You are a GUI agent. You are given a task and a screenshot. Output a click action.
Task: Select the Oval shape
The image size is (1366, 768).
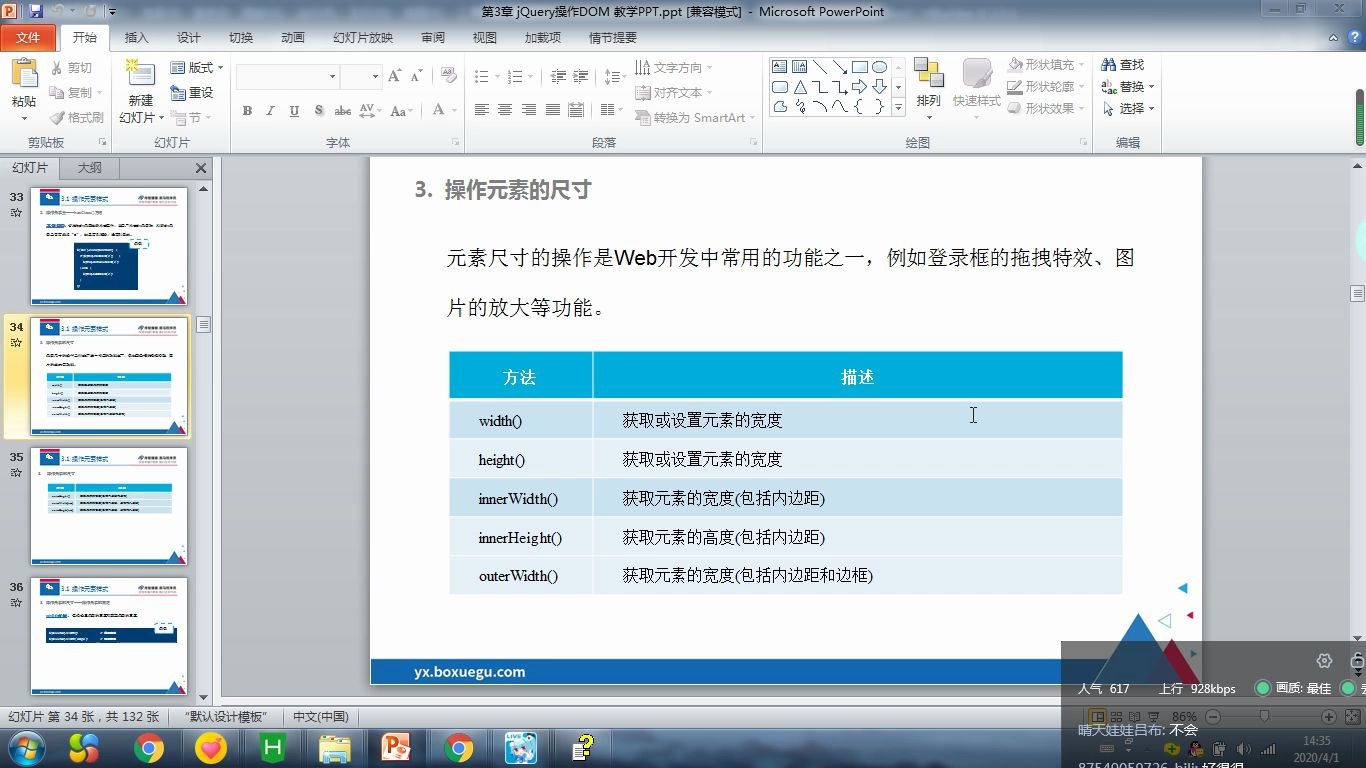pyautogui.click(x=879, y=67)
